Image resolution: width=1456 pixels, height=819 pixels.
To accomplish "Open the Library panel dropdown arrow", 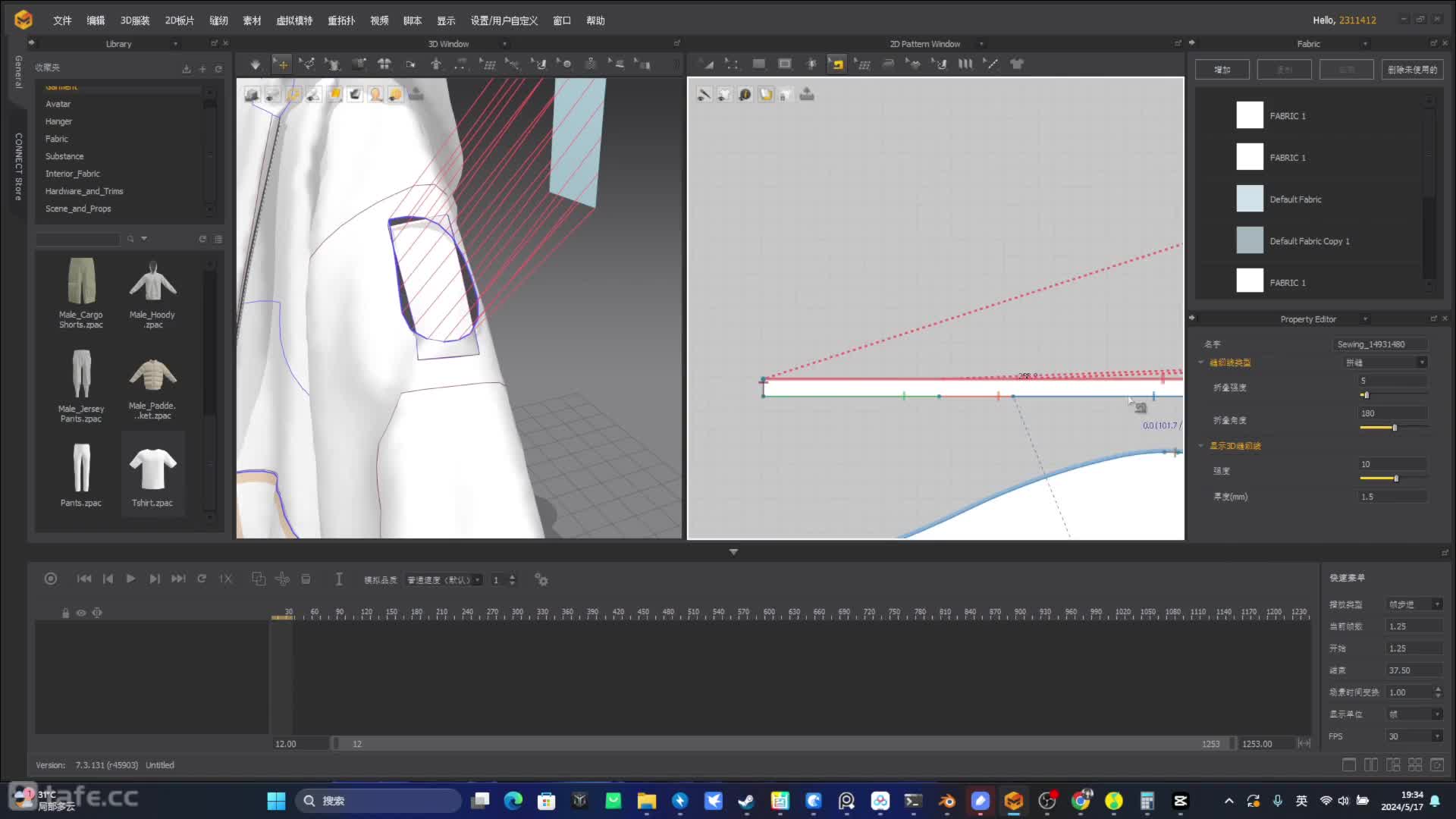I will pos(175,44).
